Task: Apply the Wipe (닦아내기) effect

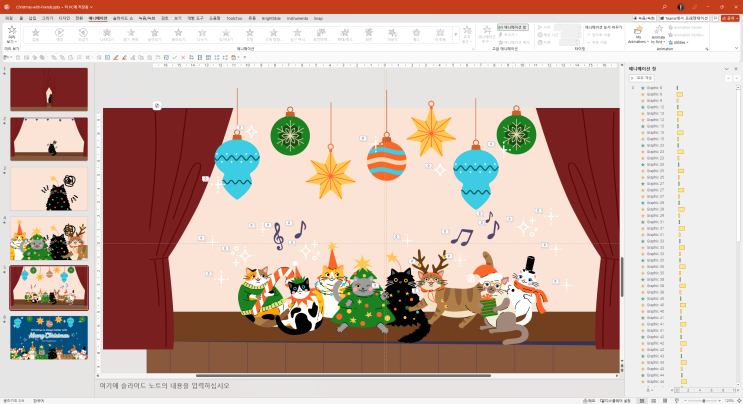Action: pyautogui.click(x=226, y=35)
